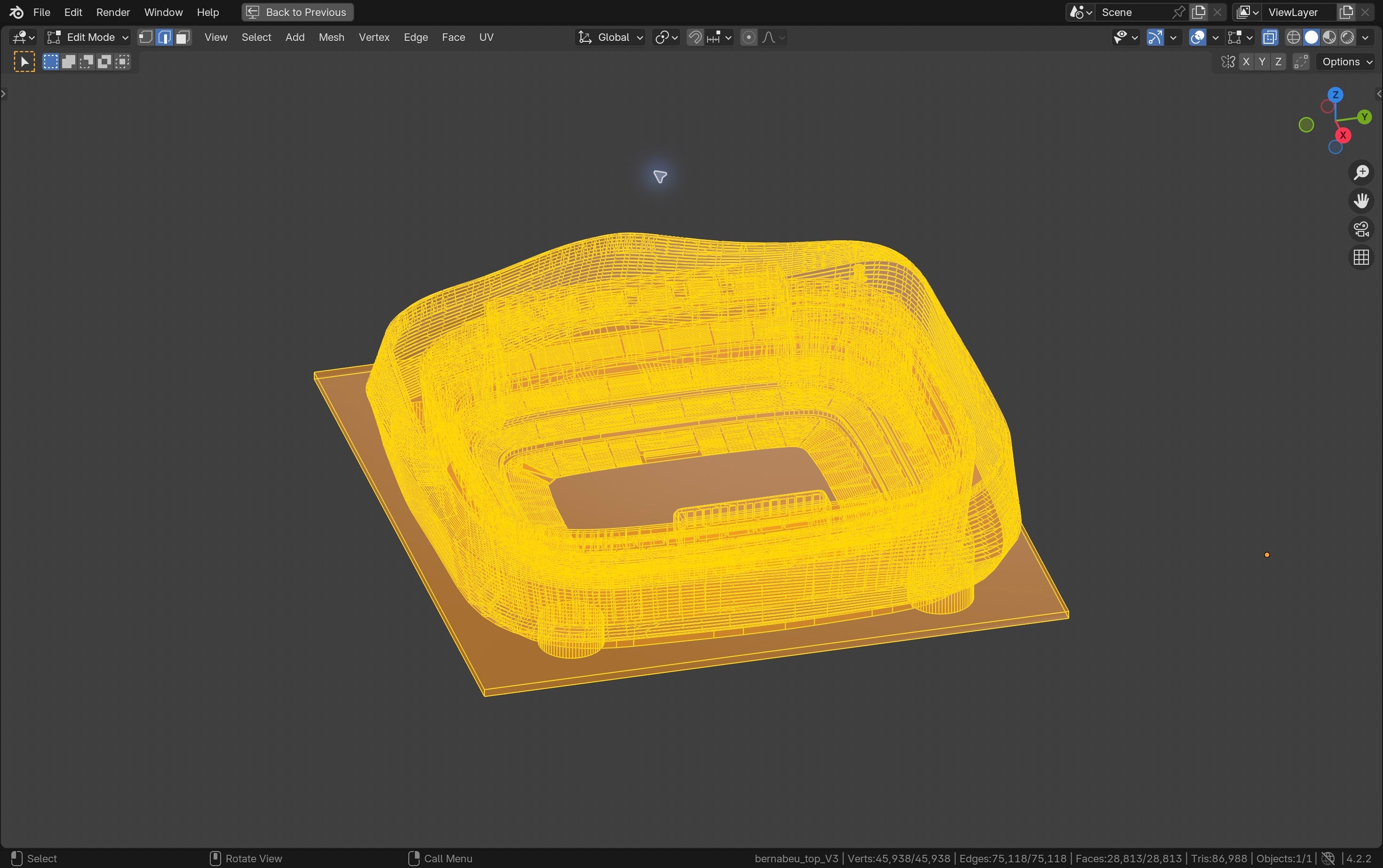Switch to wireframe viewport shading

(1294, 37)
